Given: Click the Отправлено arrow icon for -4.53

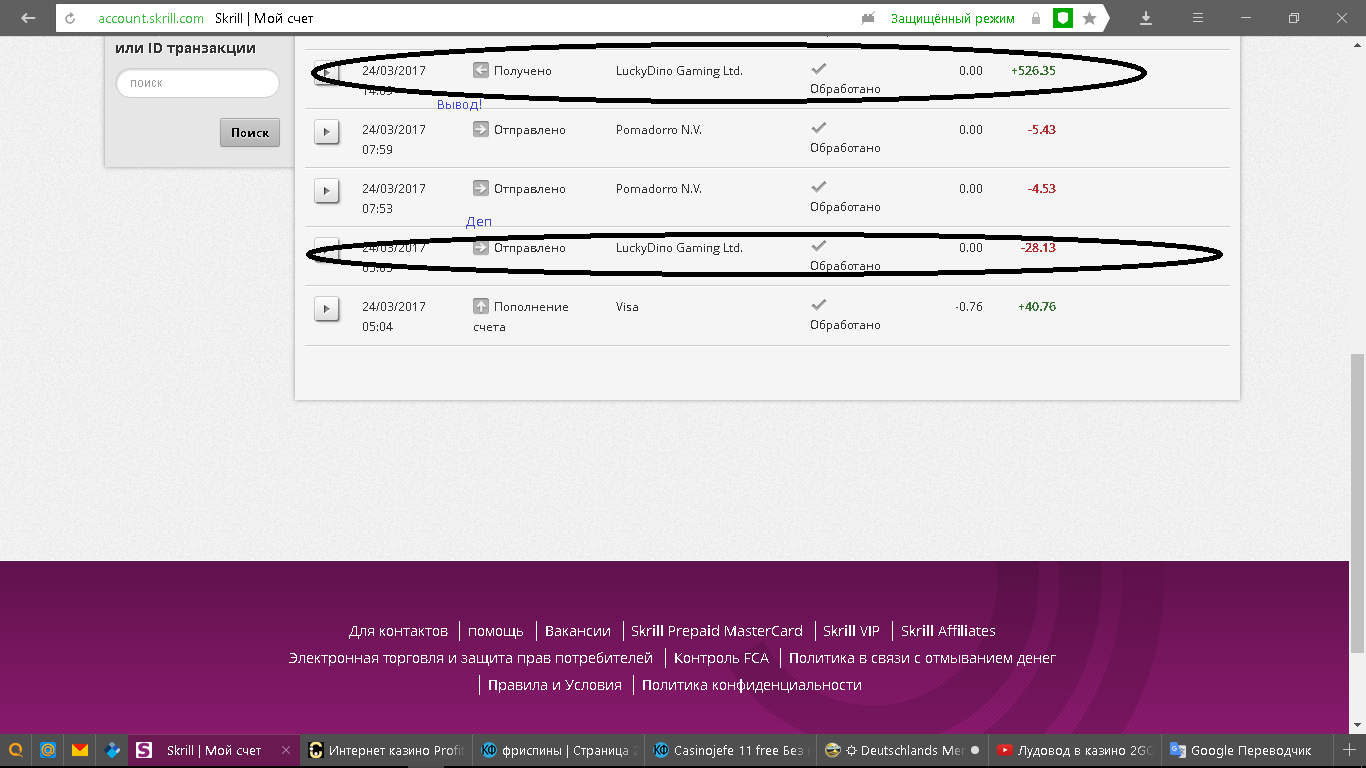Looking at the screenshot, I should pos(481,188).
